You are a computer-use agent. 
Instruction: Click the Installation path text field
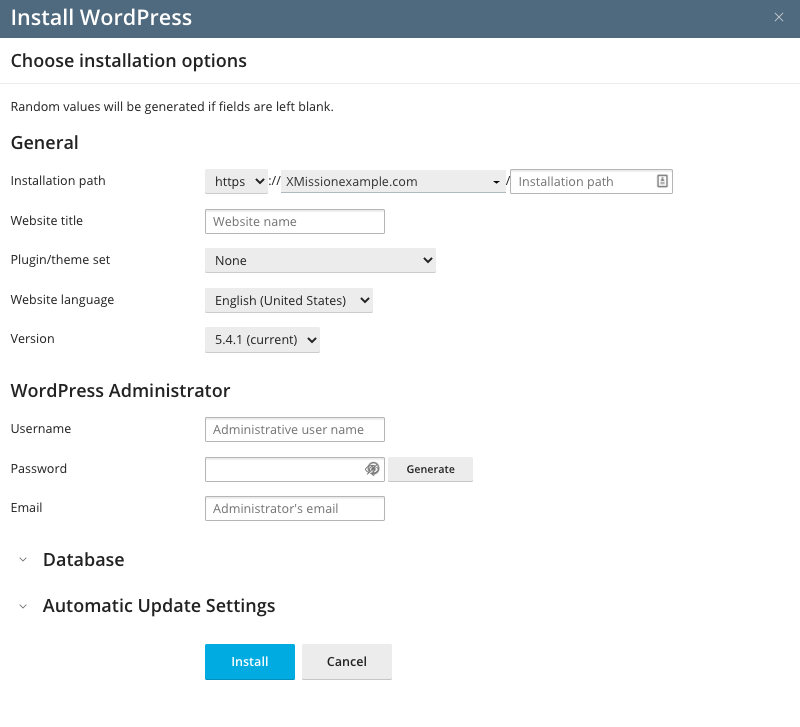[x=582, y=181]
